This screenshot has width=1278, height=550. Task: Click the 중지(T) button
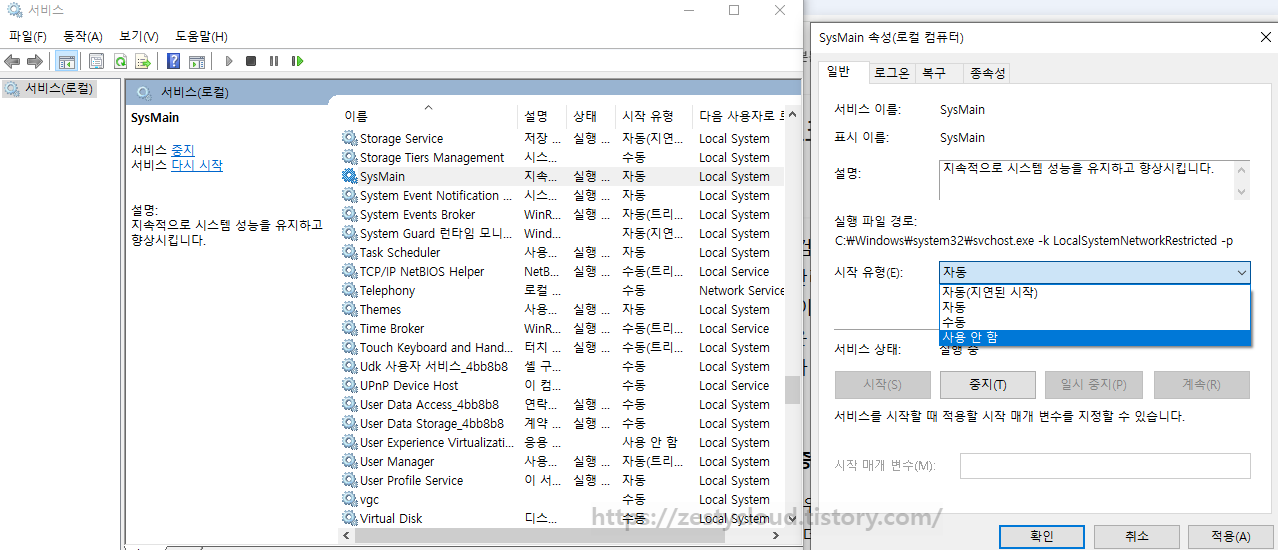987,385
